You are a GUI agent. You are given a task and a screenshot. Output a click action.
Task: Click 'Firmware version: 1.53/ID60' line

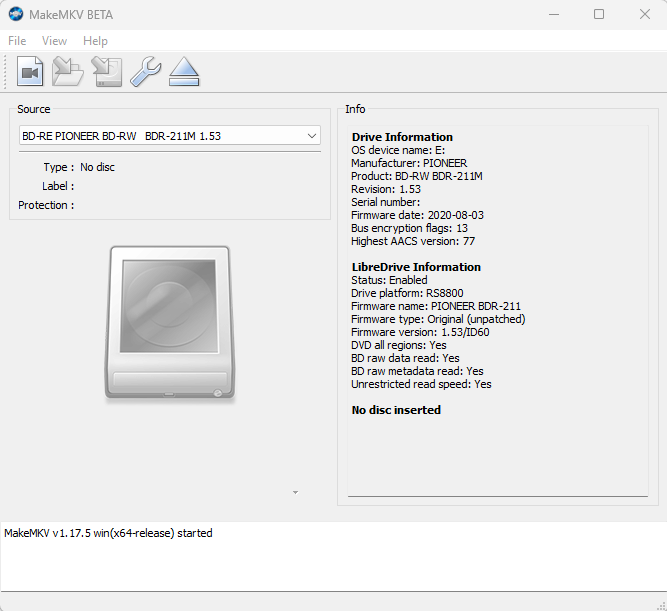click(420, 332)
